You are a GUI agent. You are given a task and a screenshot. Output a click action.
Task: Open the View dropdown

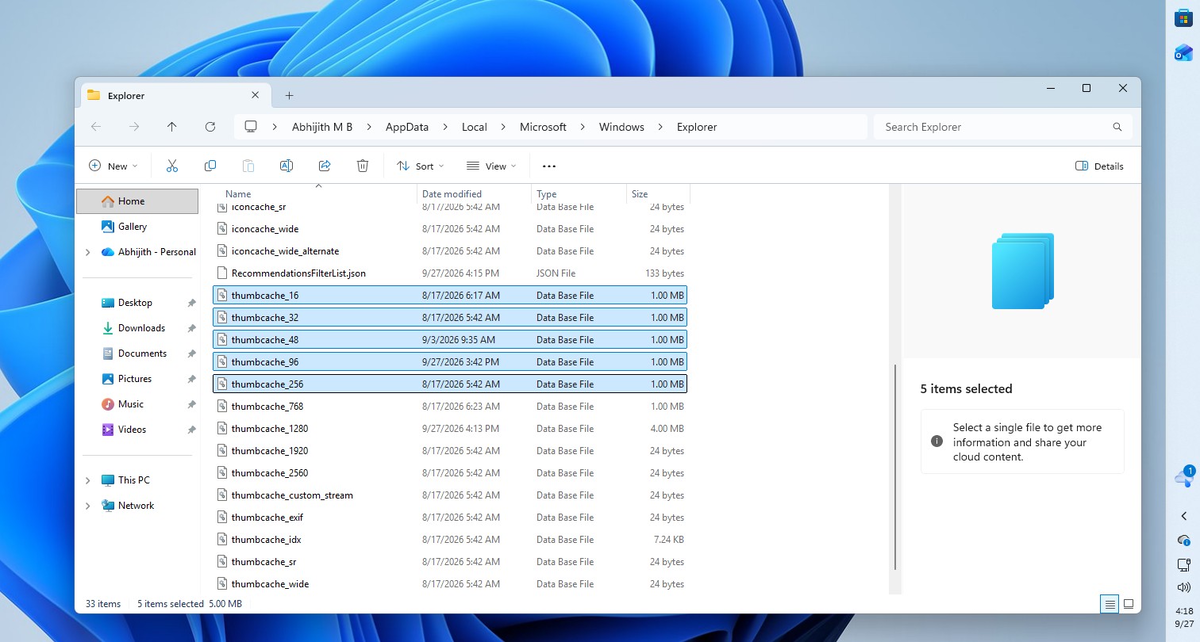coord(491,166)
